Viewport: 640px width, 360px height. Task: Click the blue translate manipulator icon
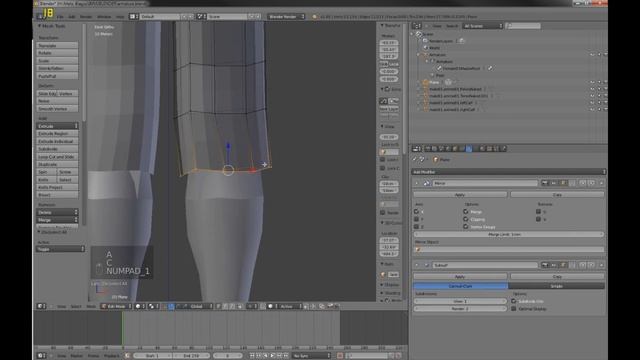click(171, 306)
